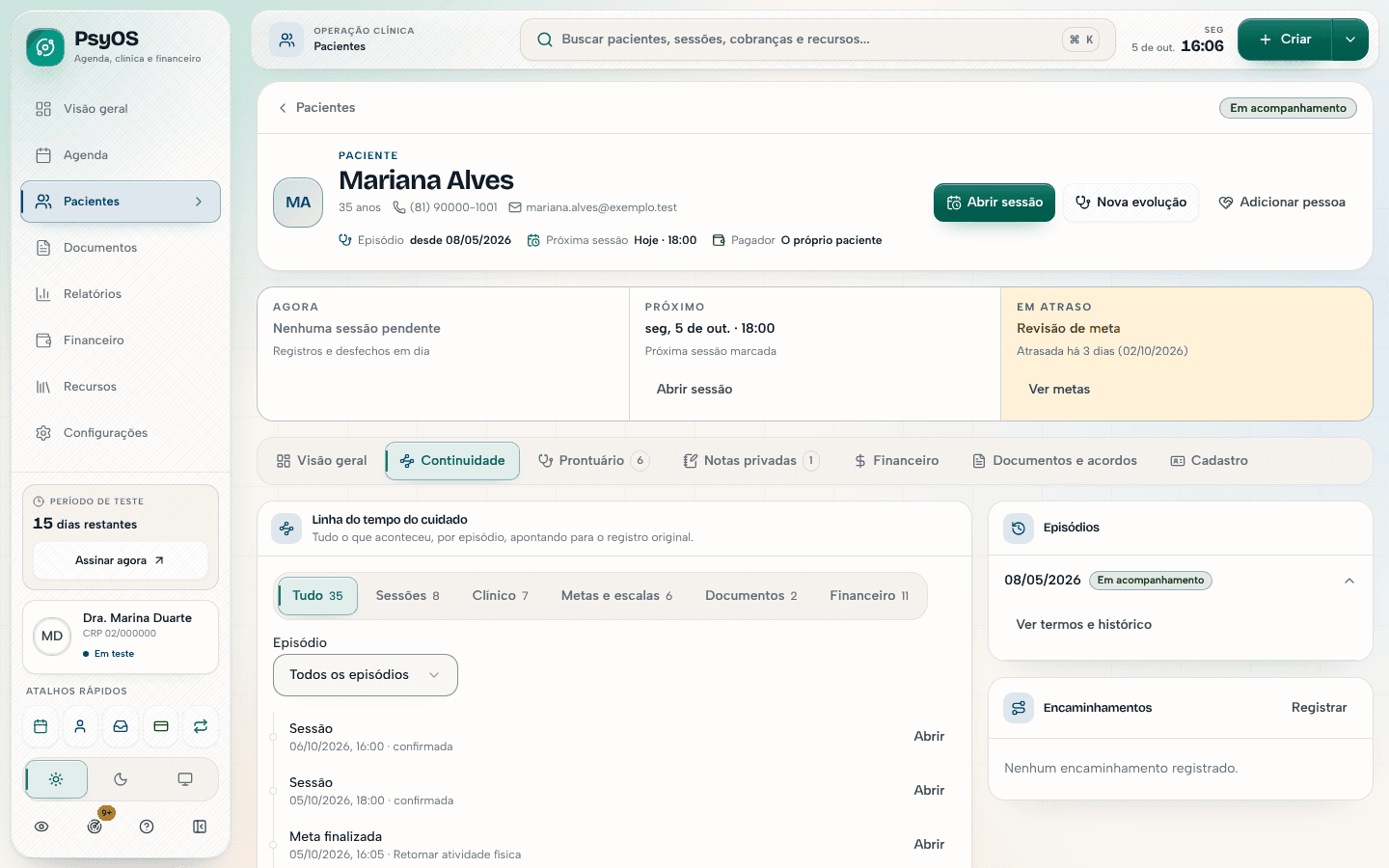
Task: Switch to dark theme with moon toggle
Action: point(121,779)
